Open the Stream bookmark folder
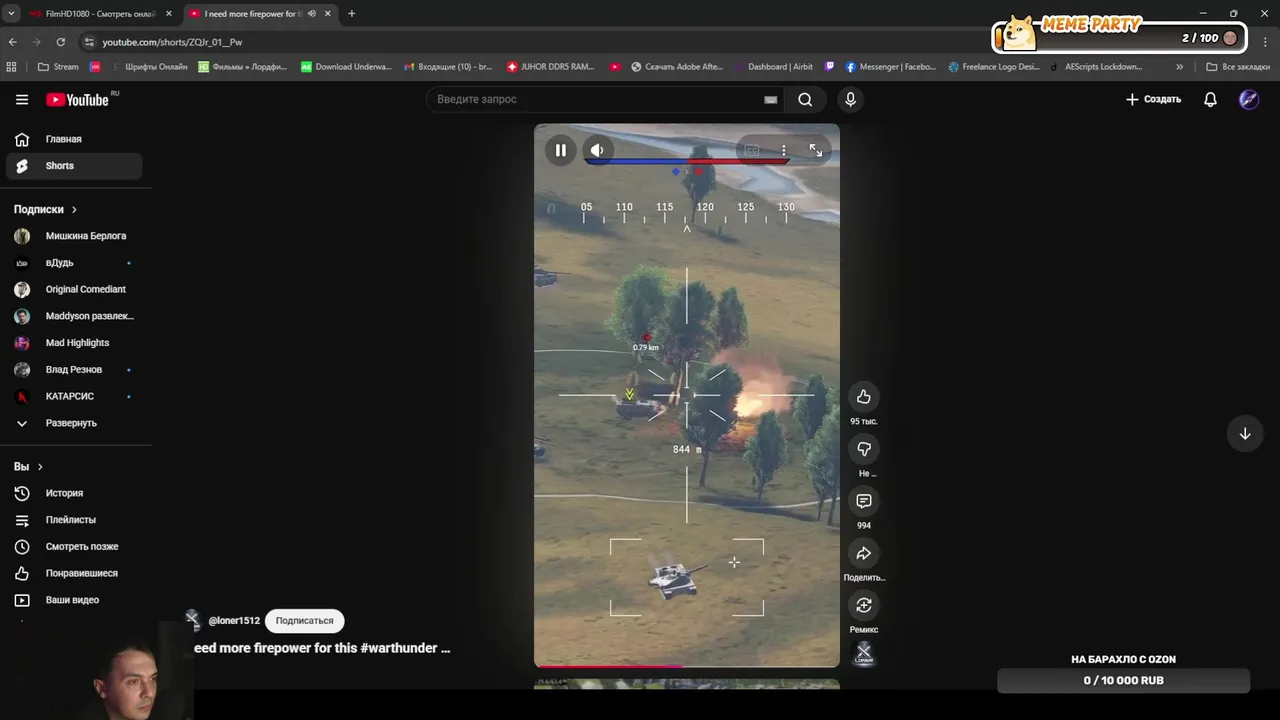The width and height of the screenshot is (1280, 720). click(x=58, y=67)
